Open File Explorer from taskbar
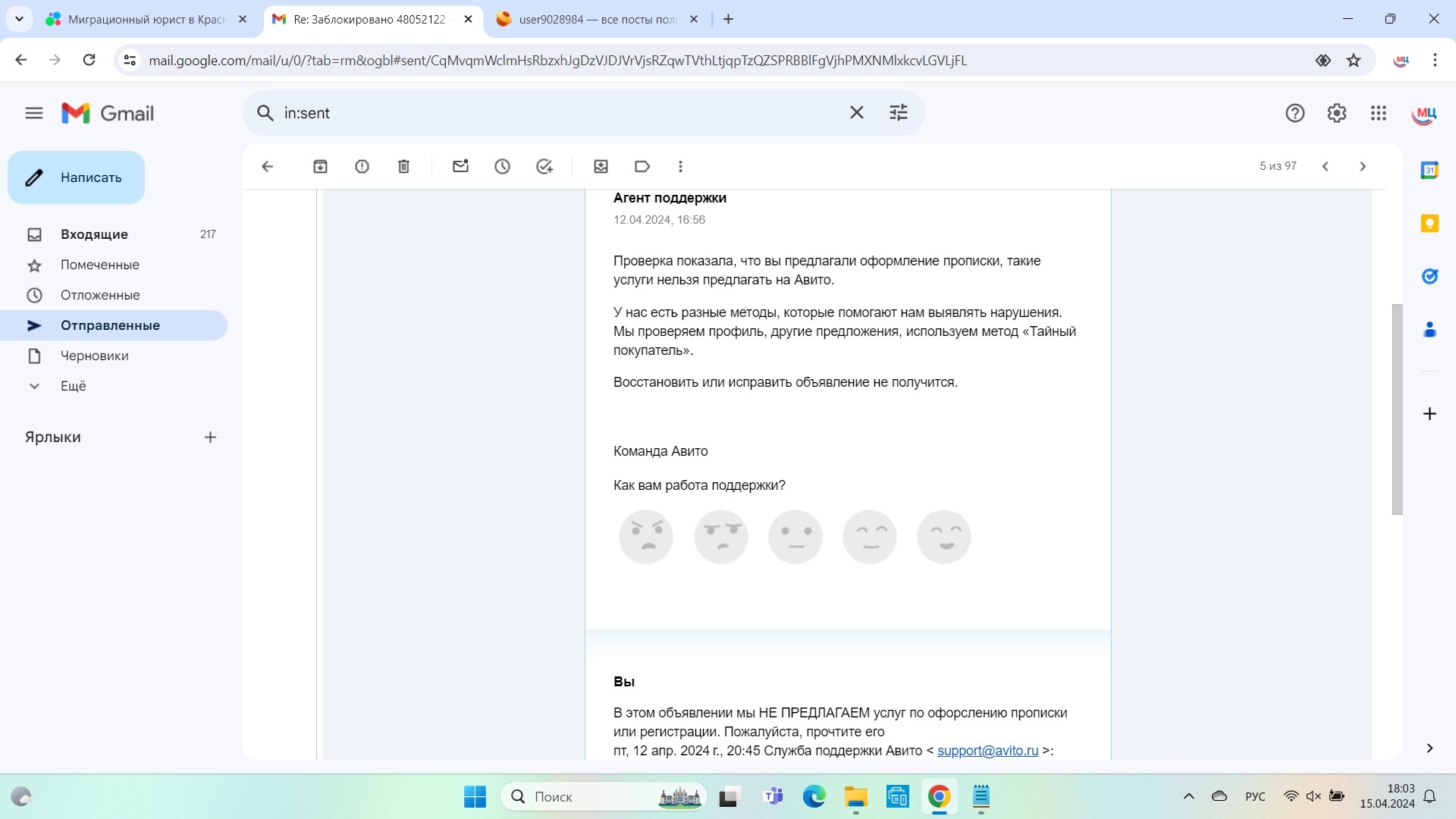The image size is (1456, 819). click(x=856, y=797)
